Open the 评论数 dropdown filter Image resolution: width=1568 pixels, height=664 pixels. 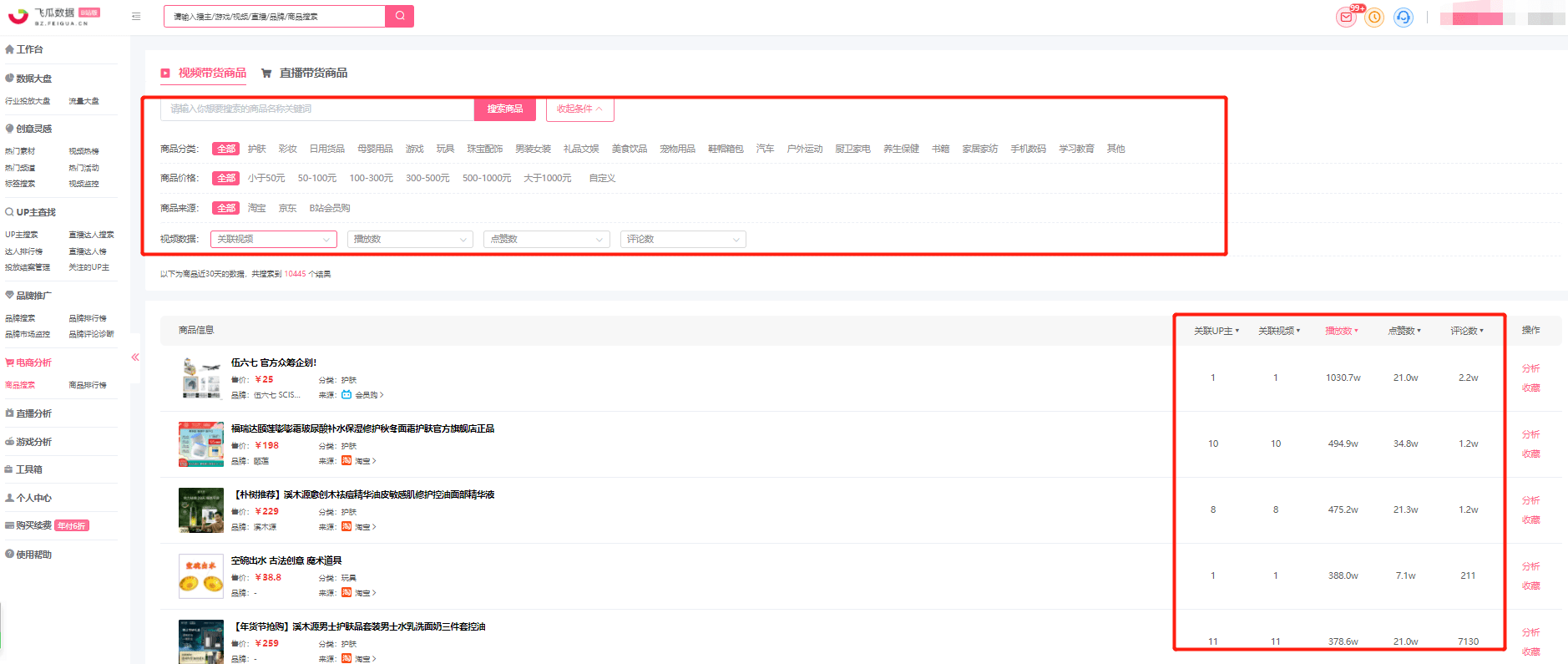[683, 239]
